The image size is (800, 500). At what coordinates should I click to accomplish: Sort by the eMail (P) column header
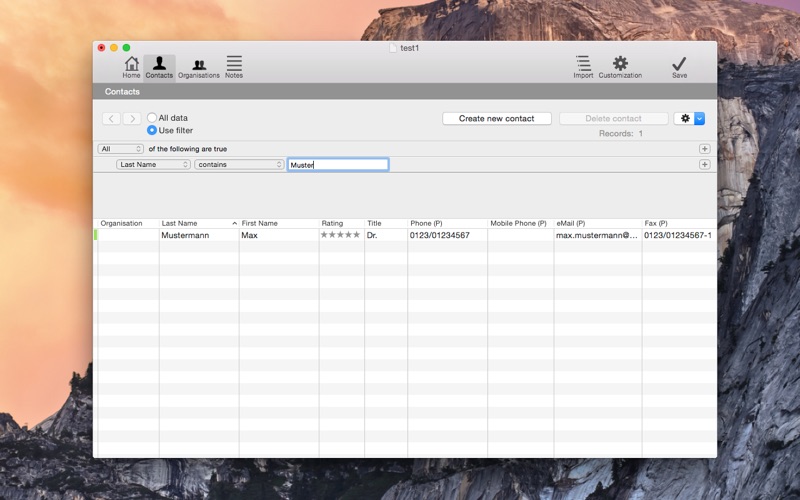pyautogui.click(x=598, y=223)
